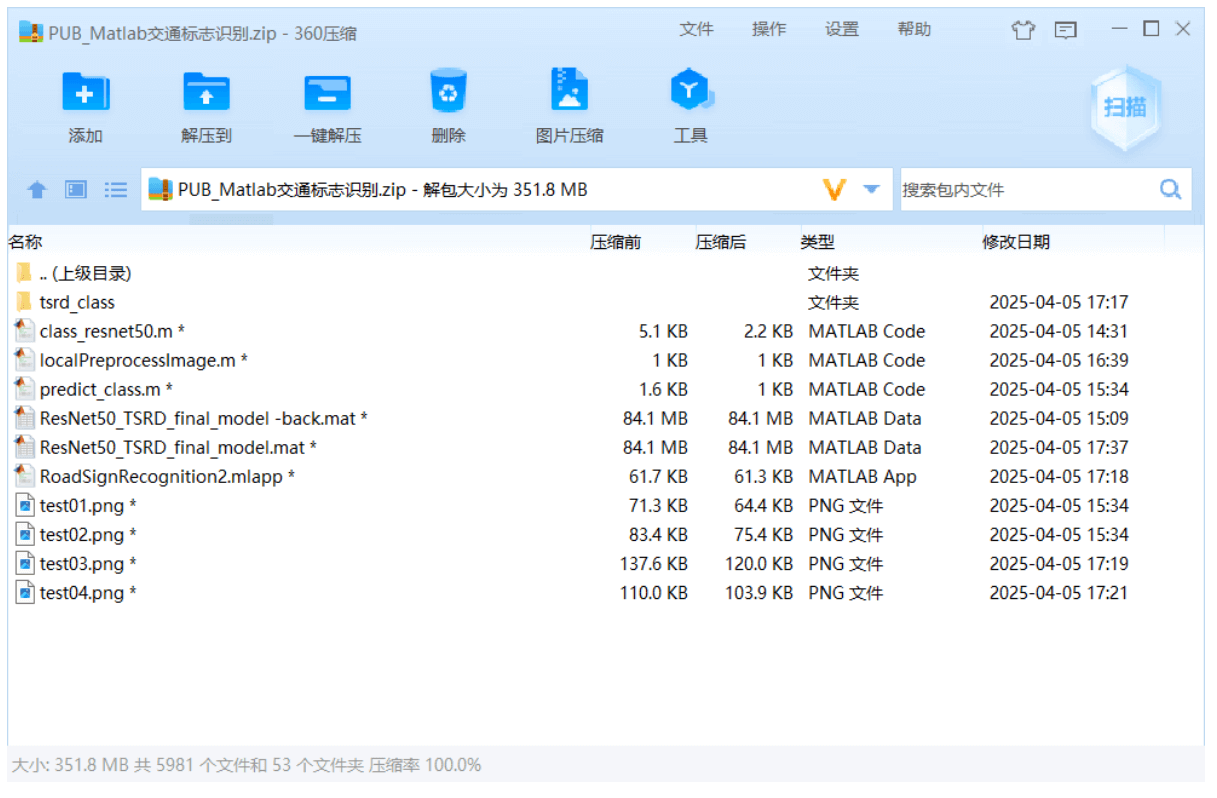Switch to the list view icon
This screenshot has width=1217, height=798.
[x=116, y=189]
